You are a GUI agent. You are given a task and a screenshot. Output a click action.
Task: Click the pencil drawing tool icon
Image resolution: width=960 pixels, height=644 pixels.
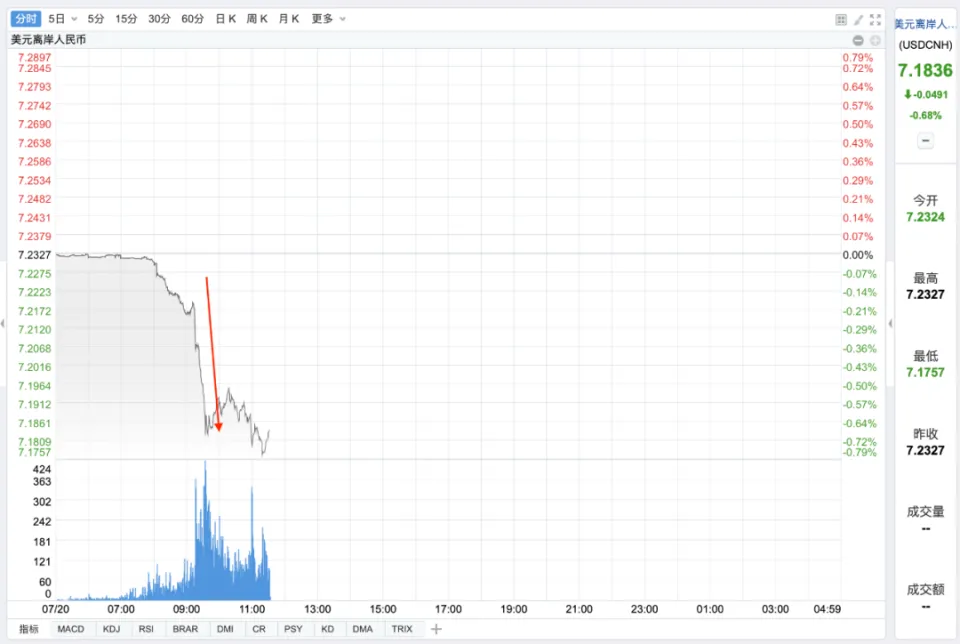tap(858, 19)
